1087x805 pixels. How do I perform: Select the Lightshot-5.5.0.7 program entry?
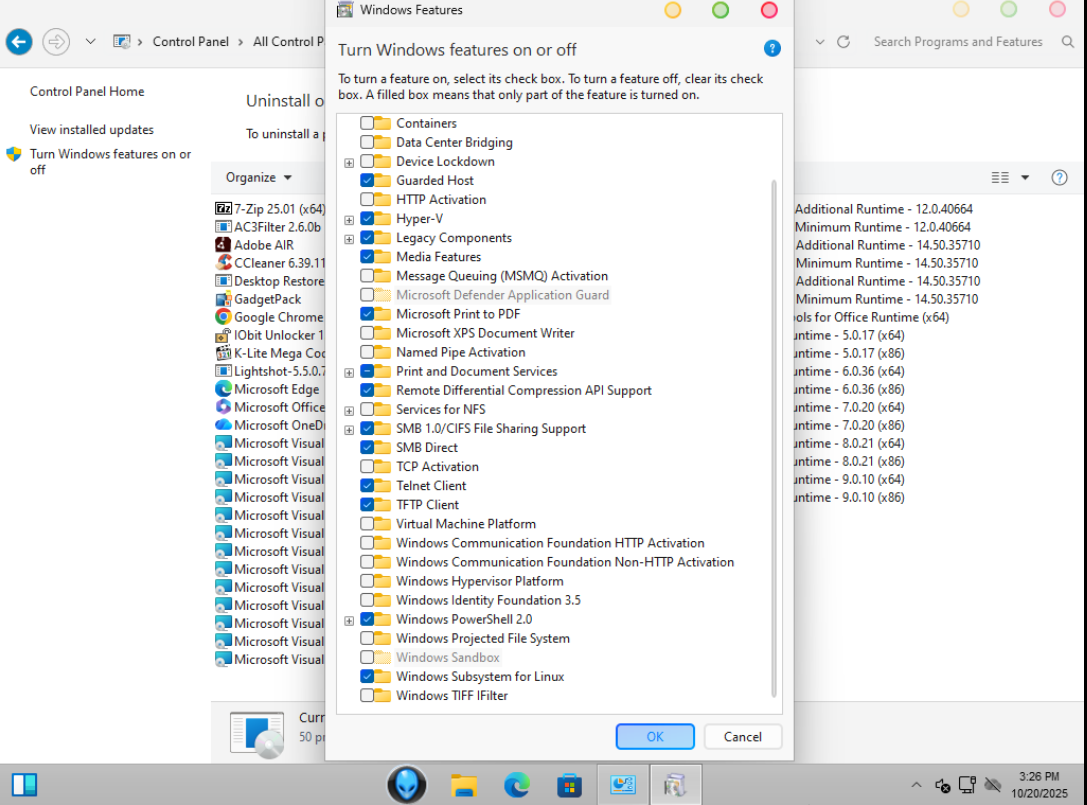tap(270, 371)
